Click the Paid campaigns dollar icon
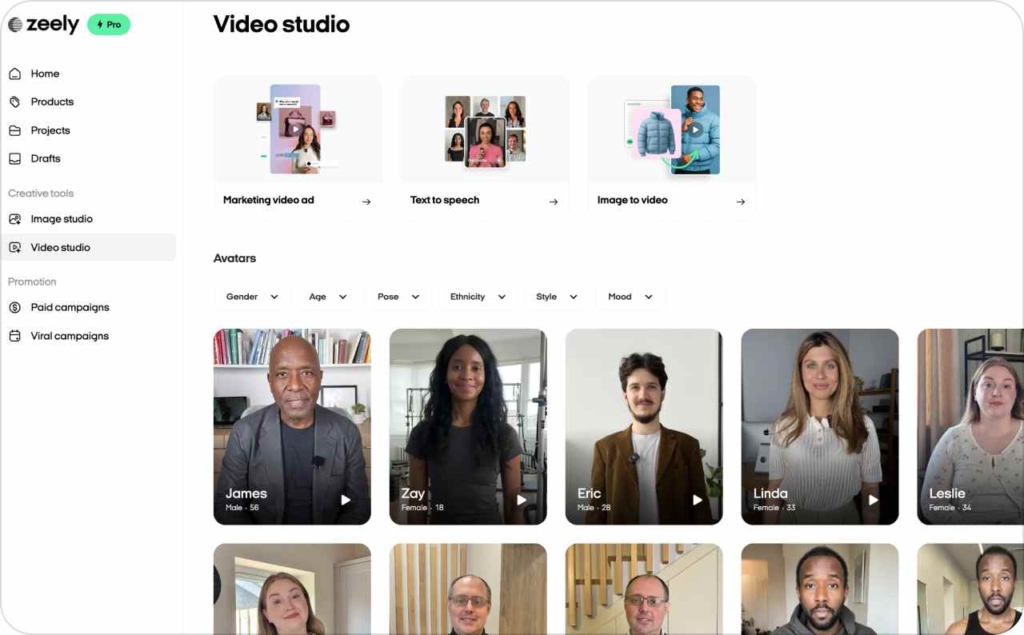Screen dimensions: 1024x635 [x=15, y=308]
